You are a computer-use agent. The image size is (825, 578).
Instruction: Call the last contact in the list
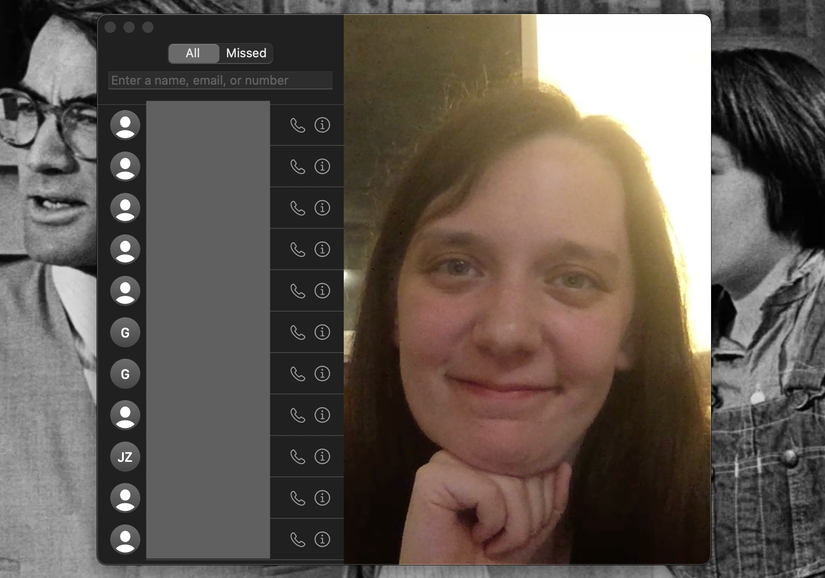pos(297,539)
